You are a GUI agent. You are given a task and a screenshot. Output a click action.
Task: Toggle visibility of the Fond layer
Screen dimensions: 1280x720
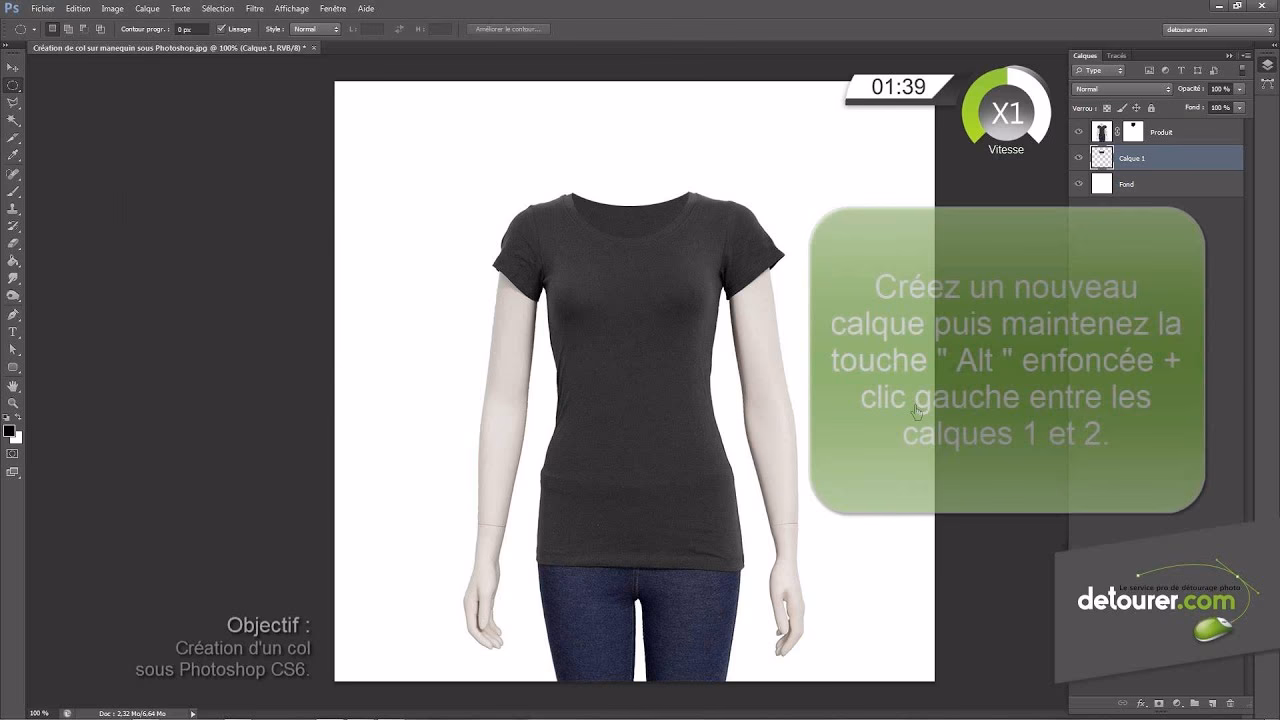(1079, 184)
